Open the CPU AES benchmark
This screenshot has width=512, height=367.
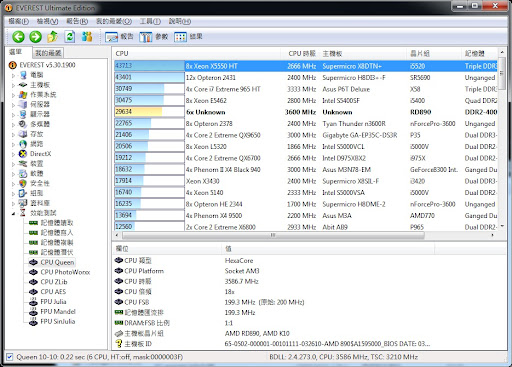click(53, 292)
